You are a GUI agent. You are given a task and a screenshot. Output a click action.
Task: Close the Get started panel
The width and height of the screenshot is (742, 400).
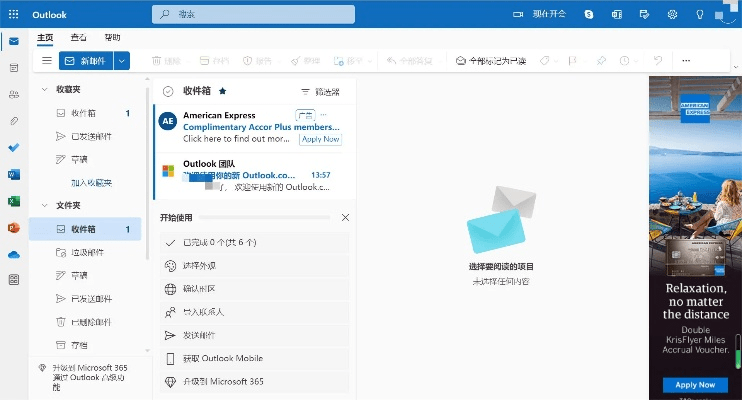[x=345, y=217]
